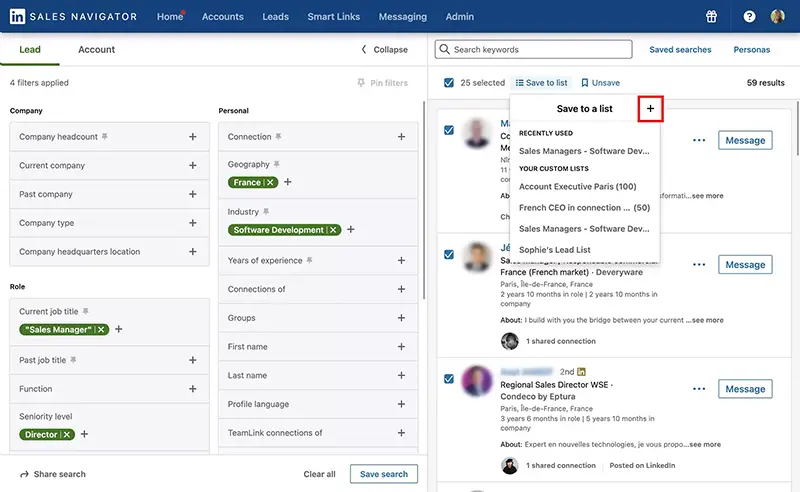
Task: Click the plus icon to create a new list
Action: 650,108
